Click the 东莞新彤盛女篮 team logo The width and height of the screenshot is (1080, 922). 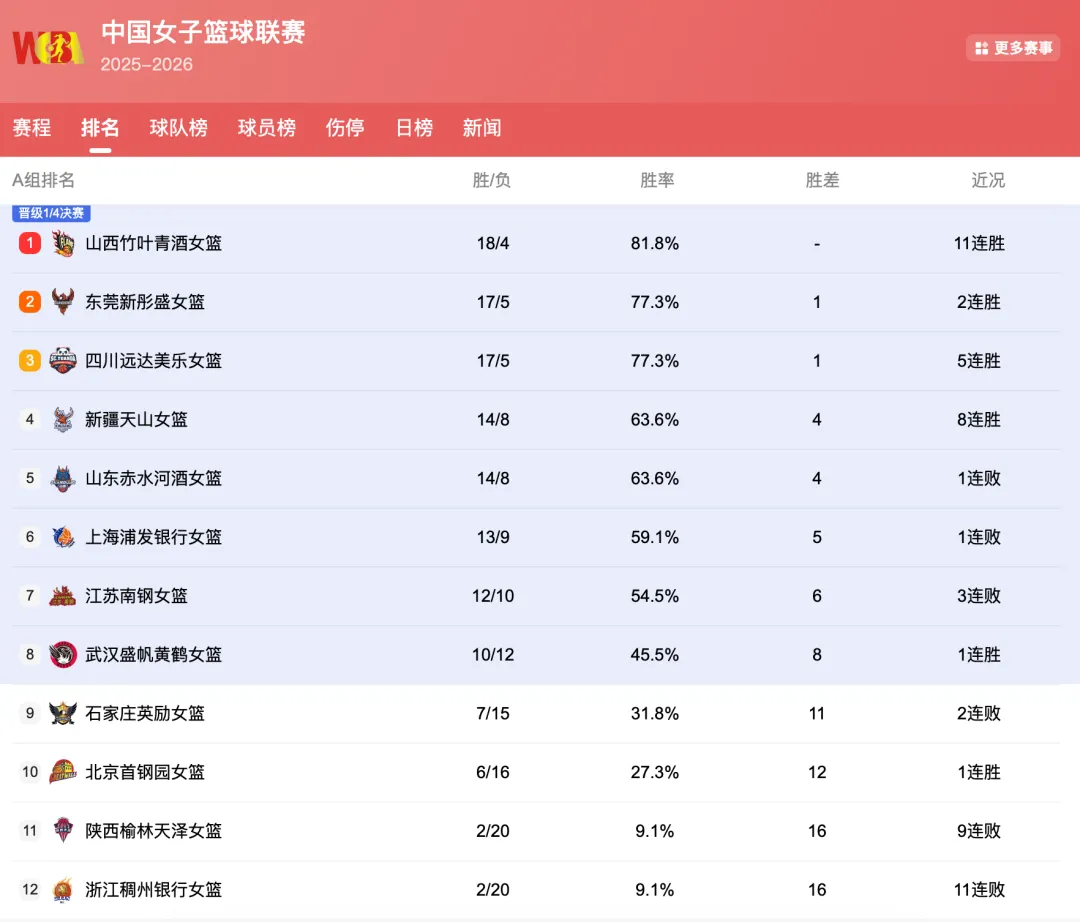[x=63, y=302]
